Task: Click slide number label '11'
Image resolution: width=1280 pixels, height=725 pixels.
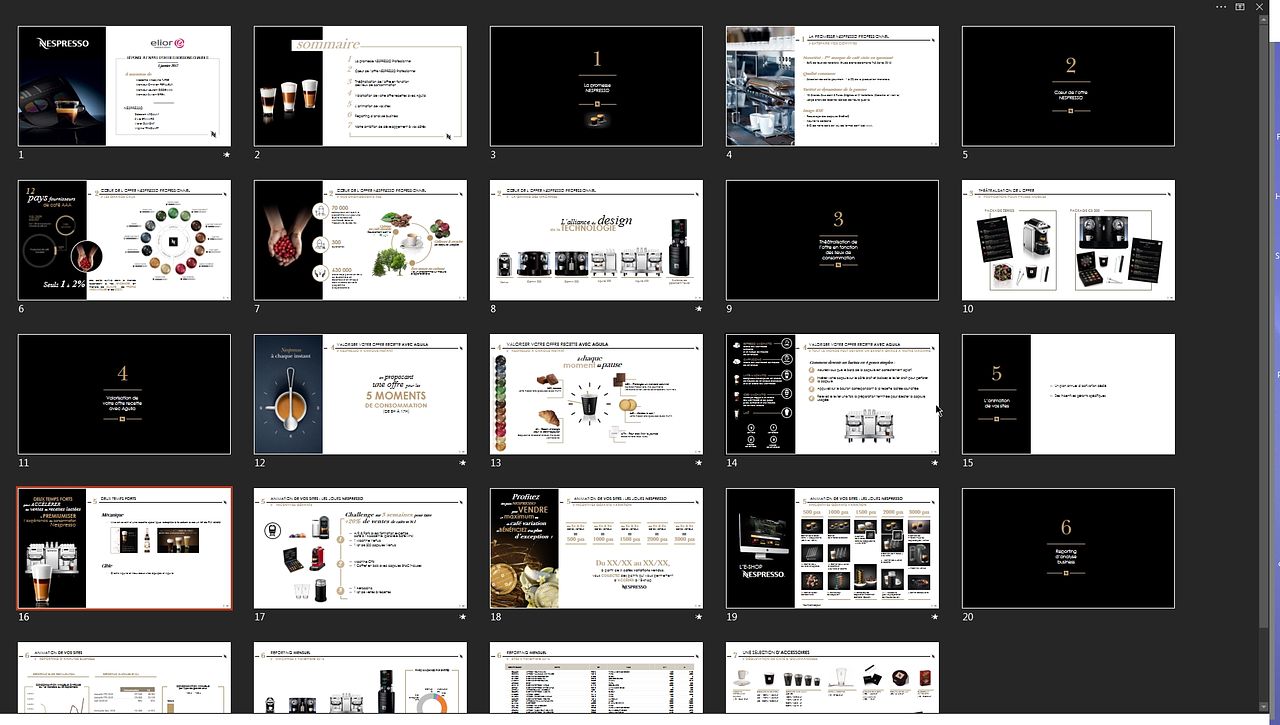Action: [24, 464]
